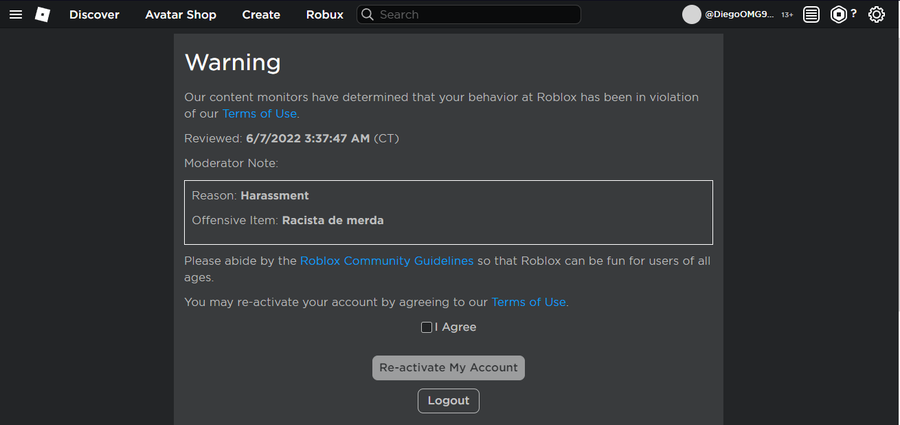Image resolution: width=900 pixels, height=425 pixels.
Task: Click the Robux hexagon balance icon
Action: click(x=839, y=14)
